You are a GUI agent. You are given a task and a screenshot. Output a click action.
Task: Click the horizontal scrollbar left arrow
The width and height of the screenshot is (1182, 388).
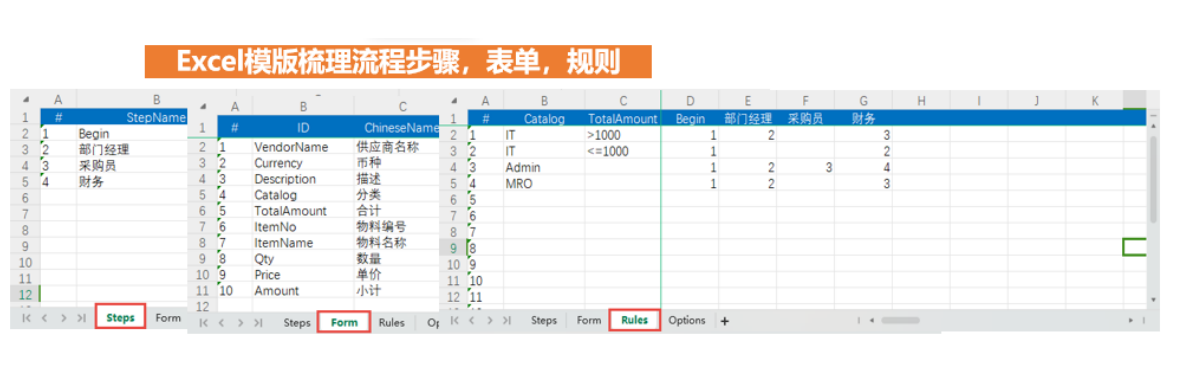[871, 321]
